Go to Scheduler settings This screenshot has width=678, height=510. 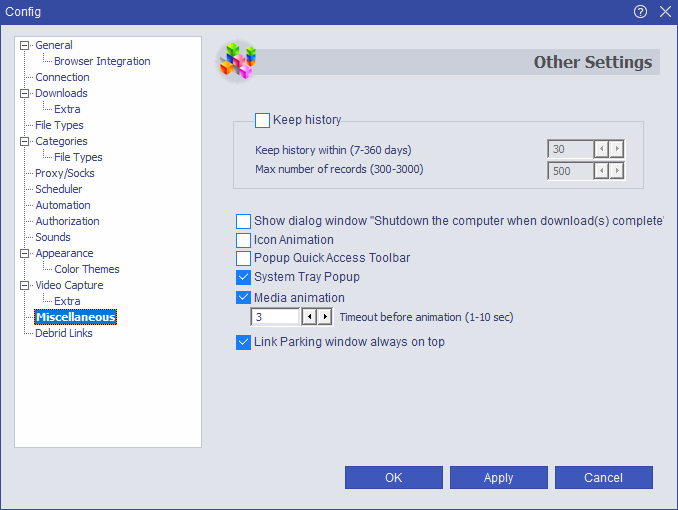[58, 189]
